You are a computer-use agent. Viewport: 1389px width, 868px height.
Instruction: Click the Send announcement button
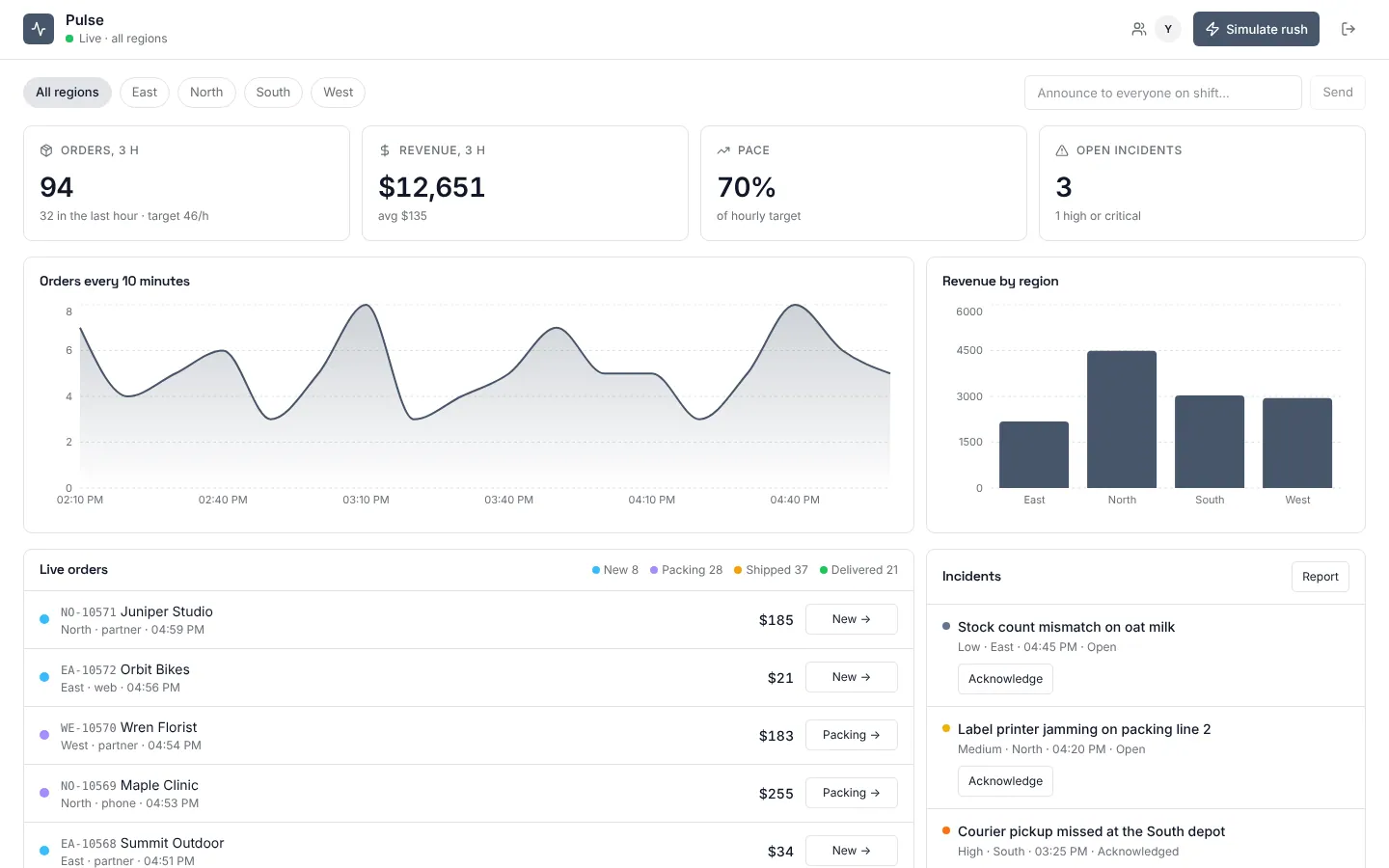point(1338,93)
